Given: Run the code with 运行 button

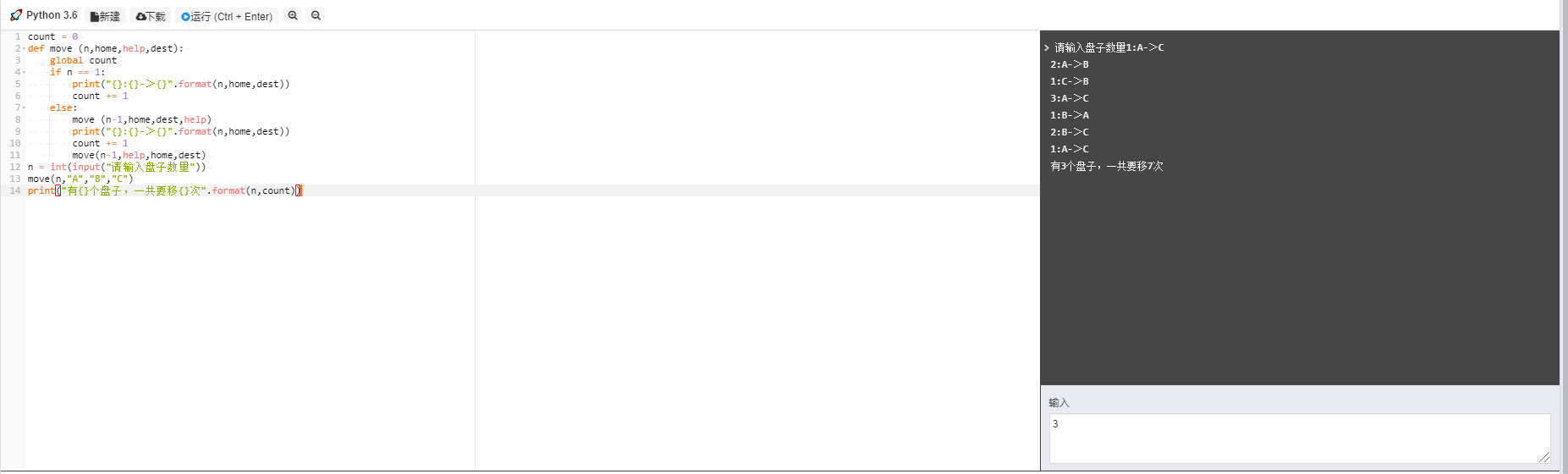Looking at the screenshot, I should tap(226, 16).
